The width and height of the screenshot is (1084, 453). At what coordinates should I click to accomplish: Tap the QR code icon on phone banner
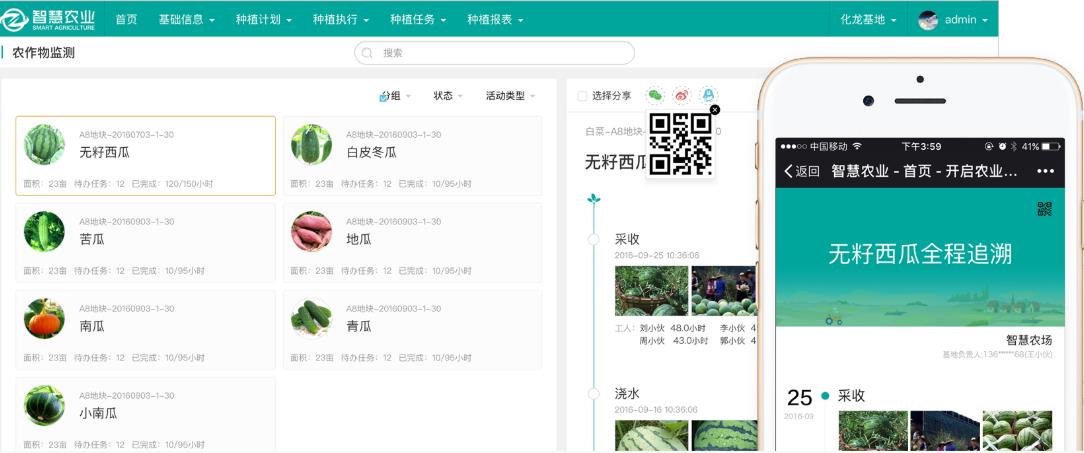[x=1044, y=208]
